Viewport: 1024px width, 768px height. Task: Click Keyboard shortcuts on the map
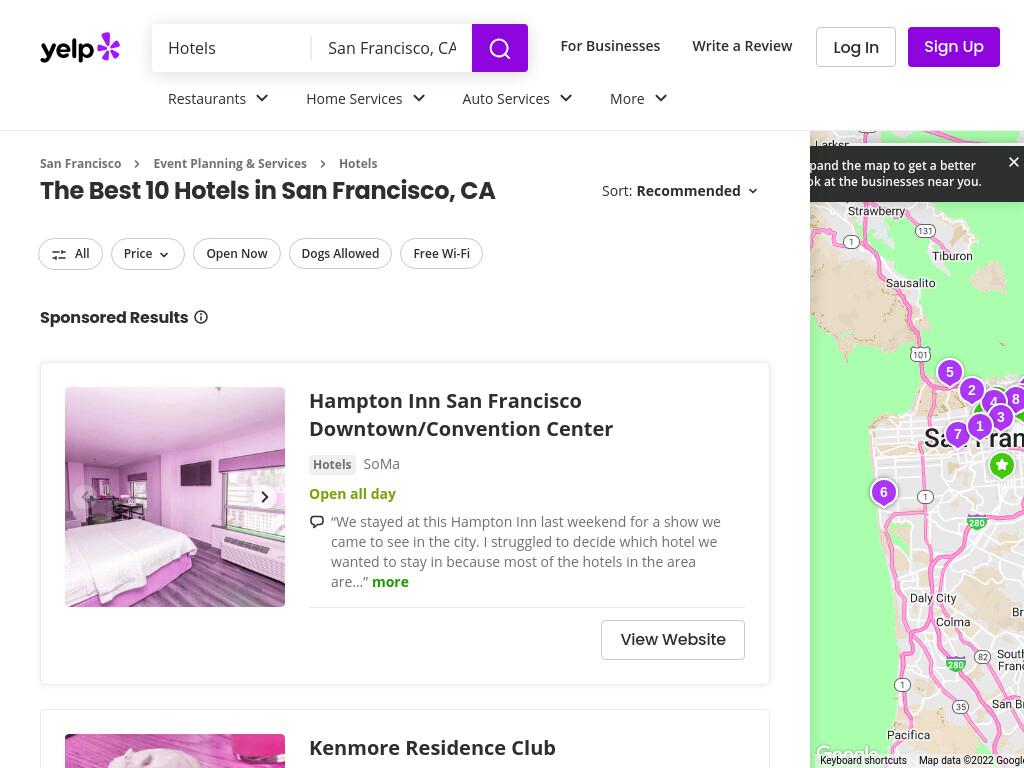pyautogui.click(x=863, y=760)
